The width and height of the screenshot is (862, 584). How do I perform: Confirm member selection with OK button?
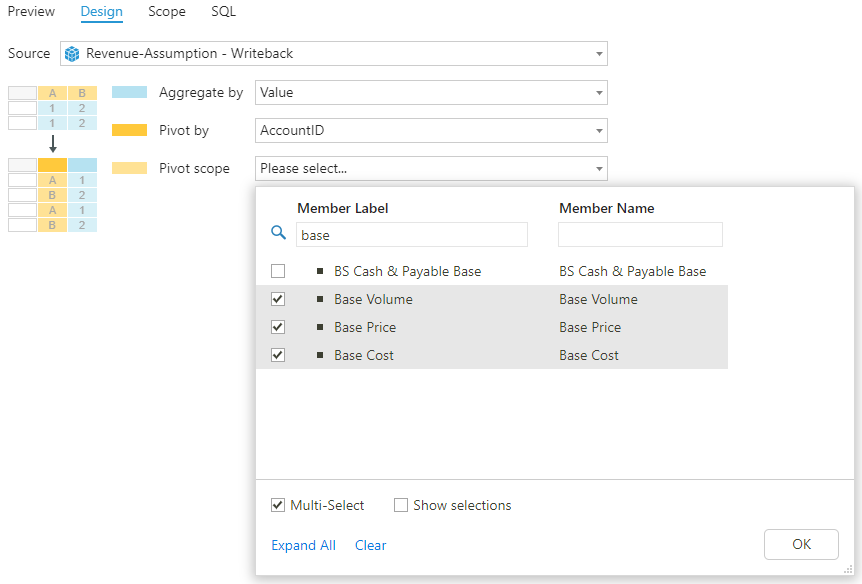800,544
